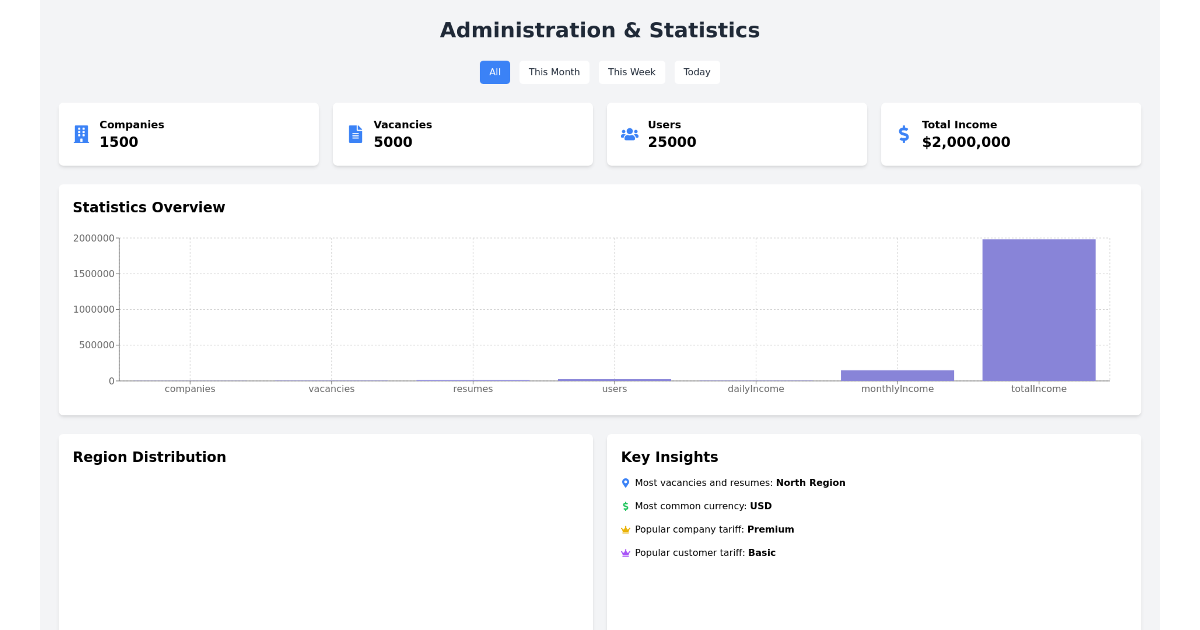The image size is (1200, 630).
Task: Click the Users people icon
Action: click(x=629, y=133)
